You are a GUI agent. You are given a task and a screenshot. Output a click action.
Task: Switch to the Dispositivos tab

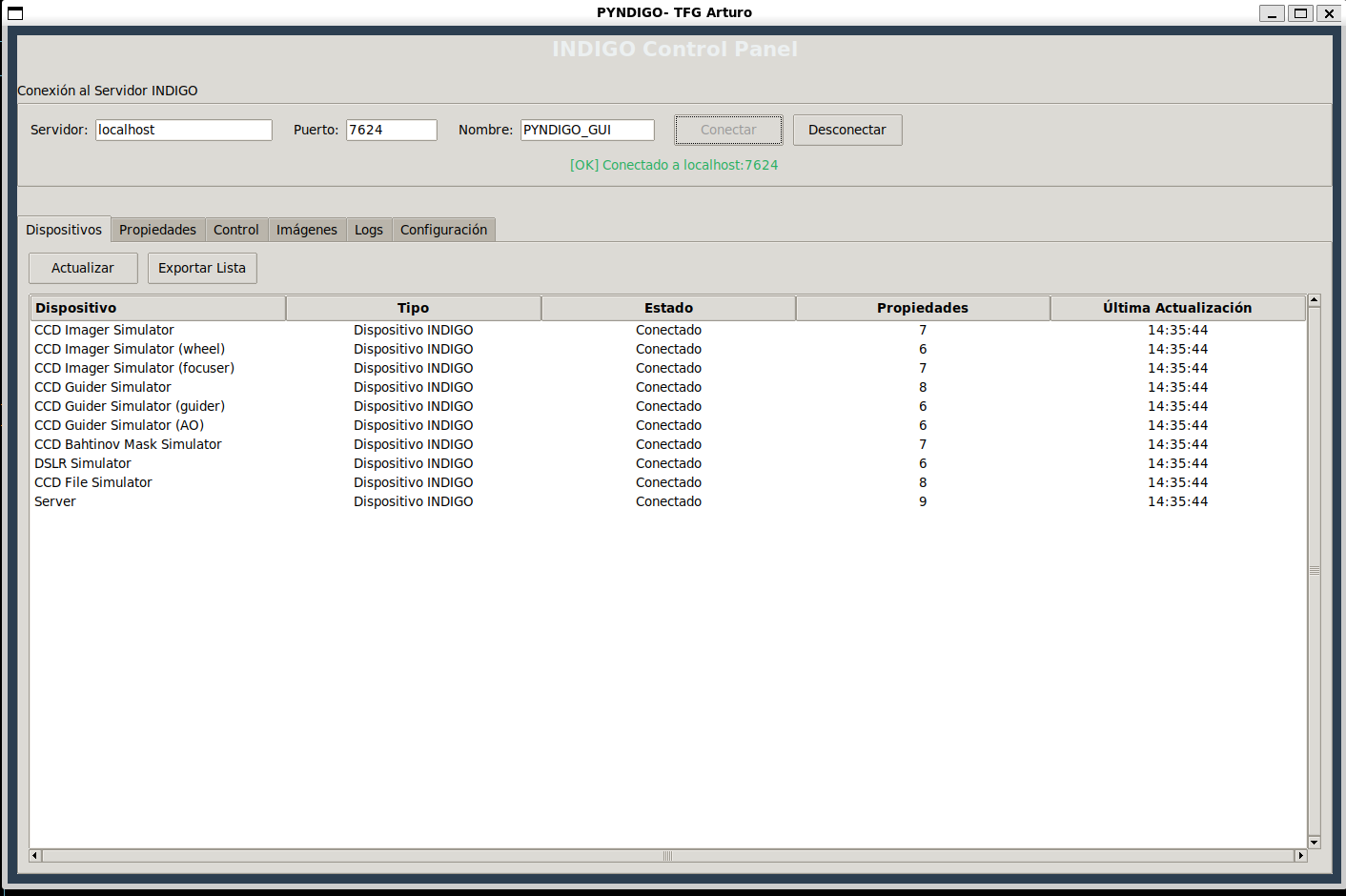pyautogui.click(x=64, y=230)
